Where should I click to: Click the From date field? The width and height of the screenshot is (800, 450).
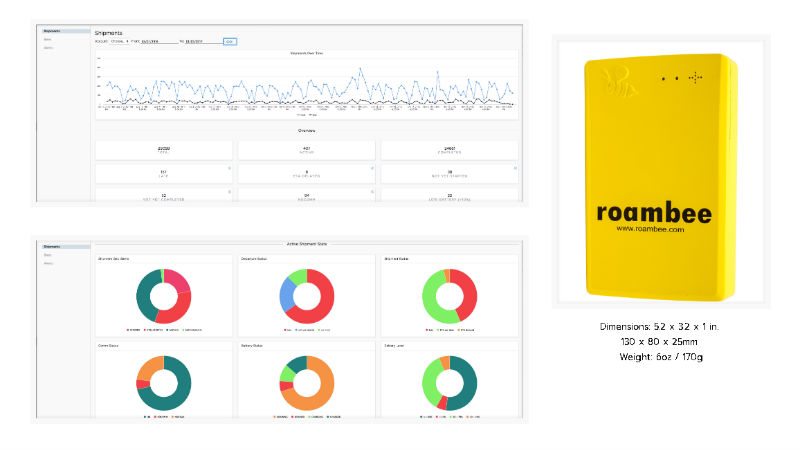159,41
